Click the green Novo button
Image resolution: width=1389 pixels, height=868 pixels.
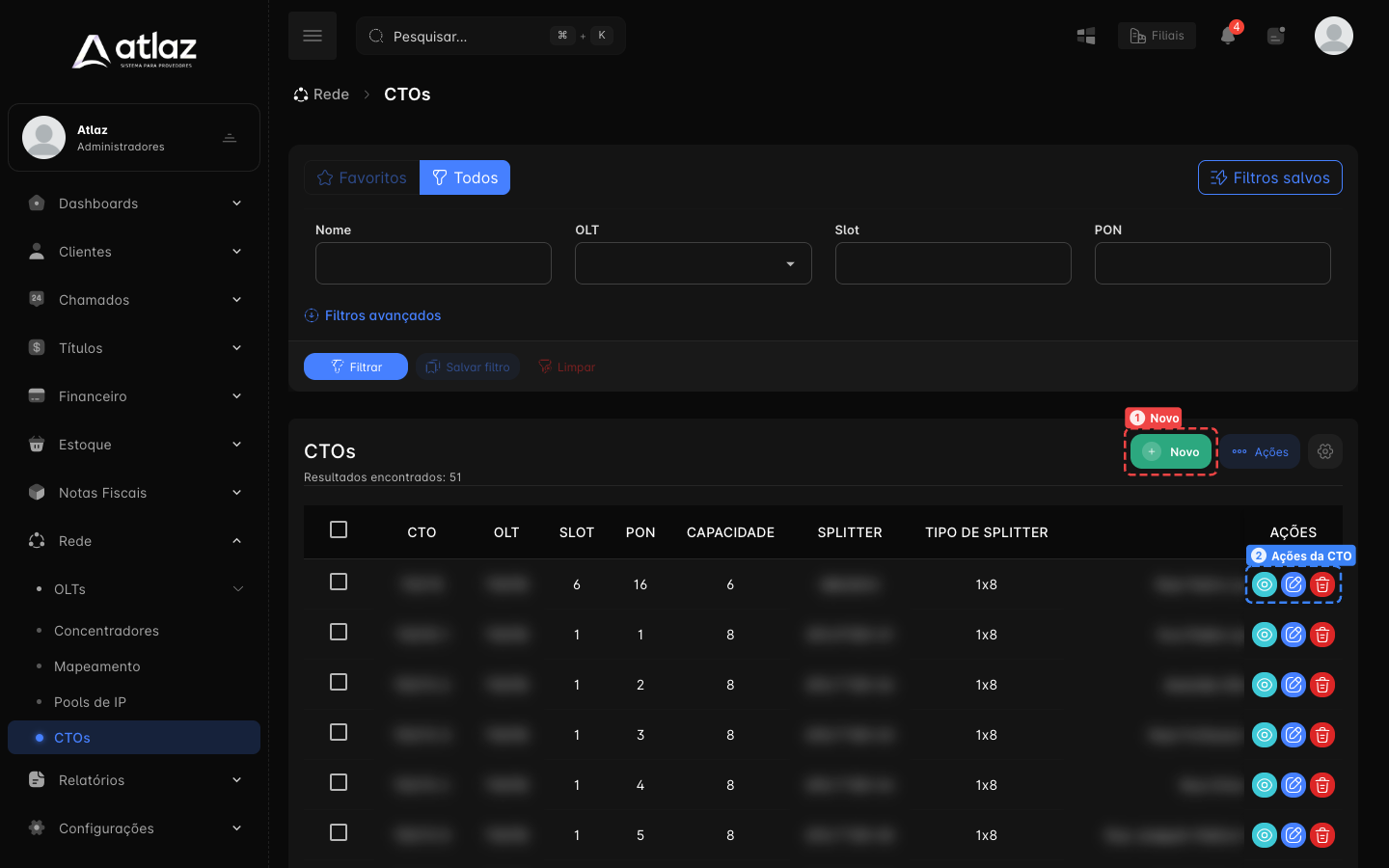[1171, 451]
